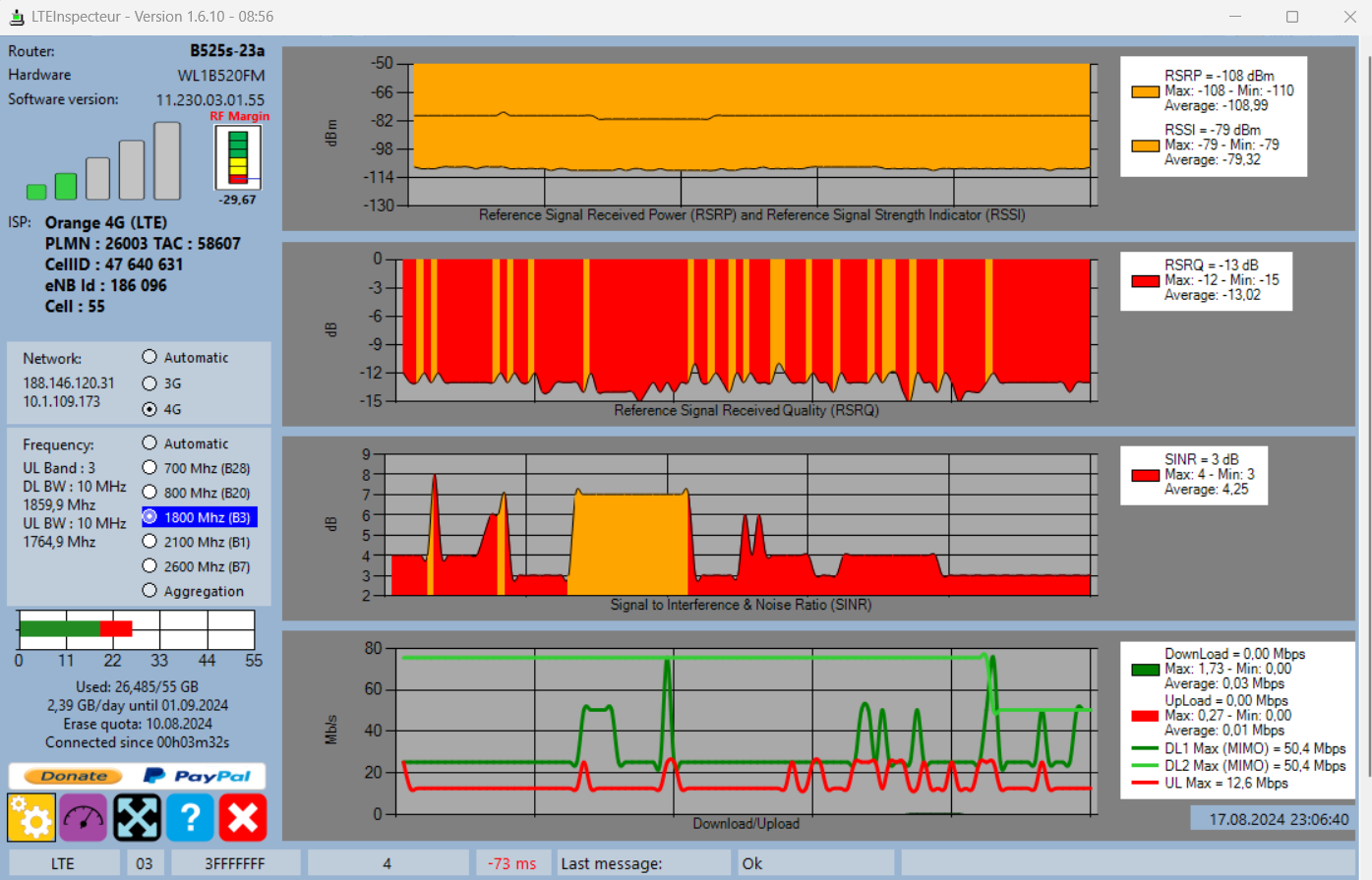Click the data quota usage bar
The width and height of the screenshot is (1372, 880).
click(x=137, y=629)
